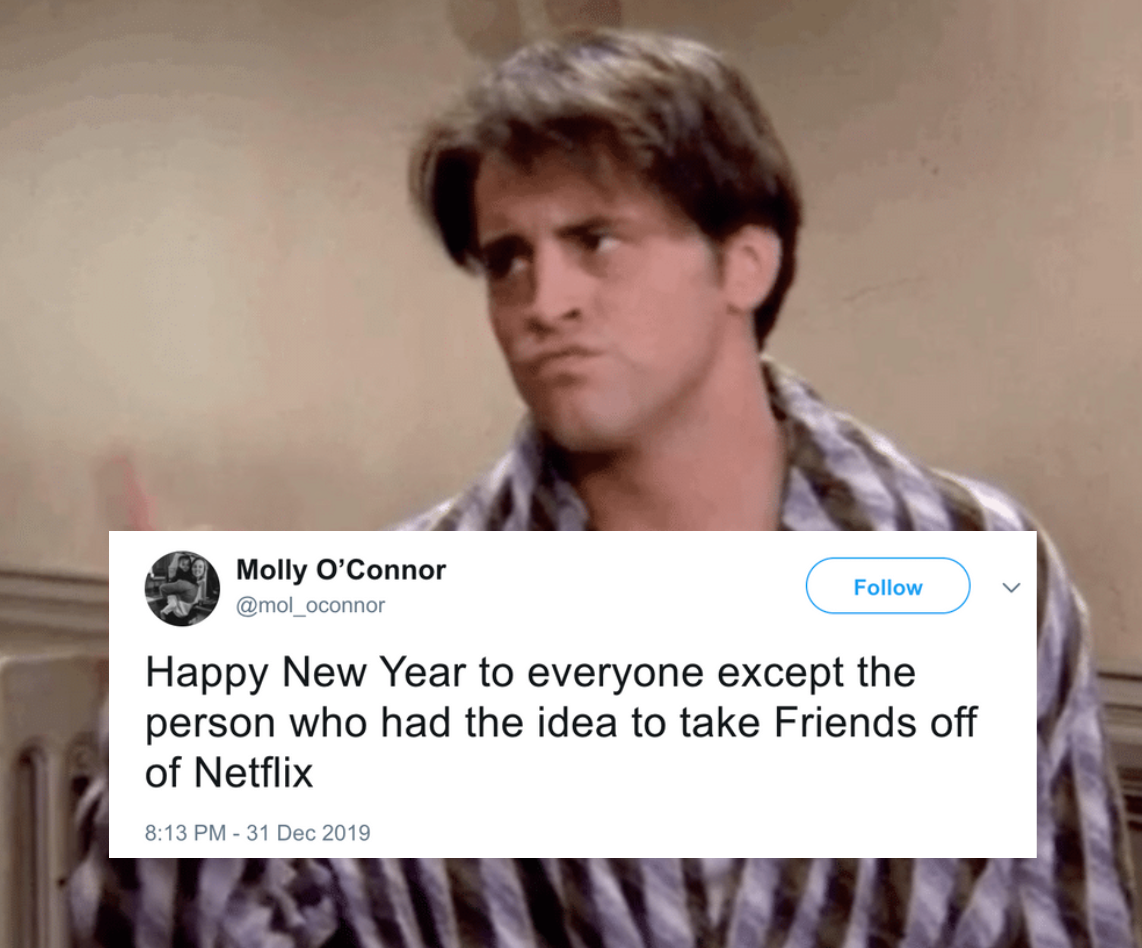
Task: Click the Follow button
Action: pos(887,586)
